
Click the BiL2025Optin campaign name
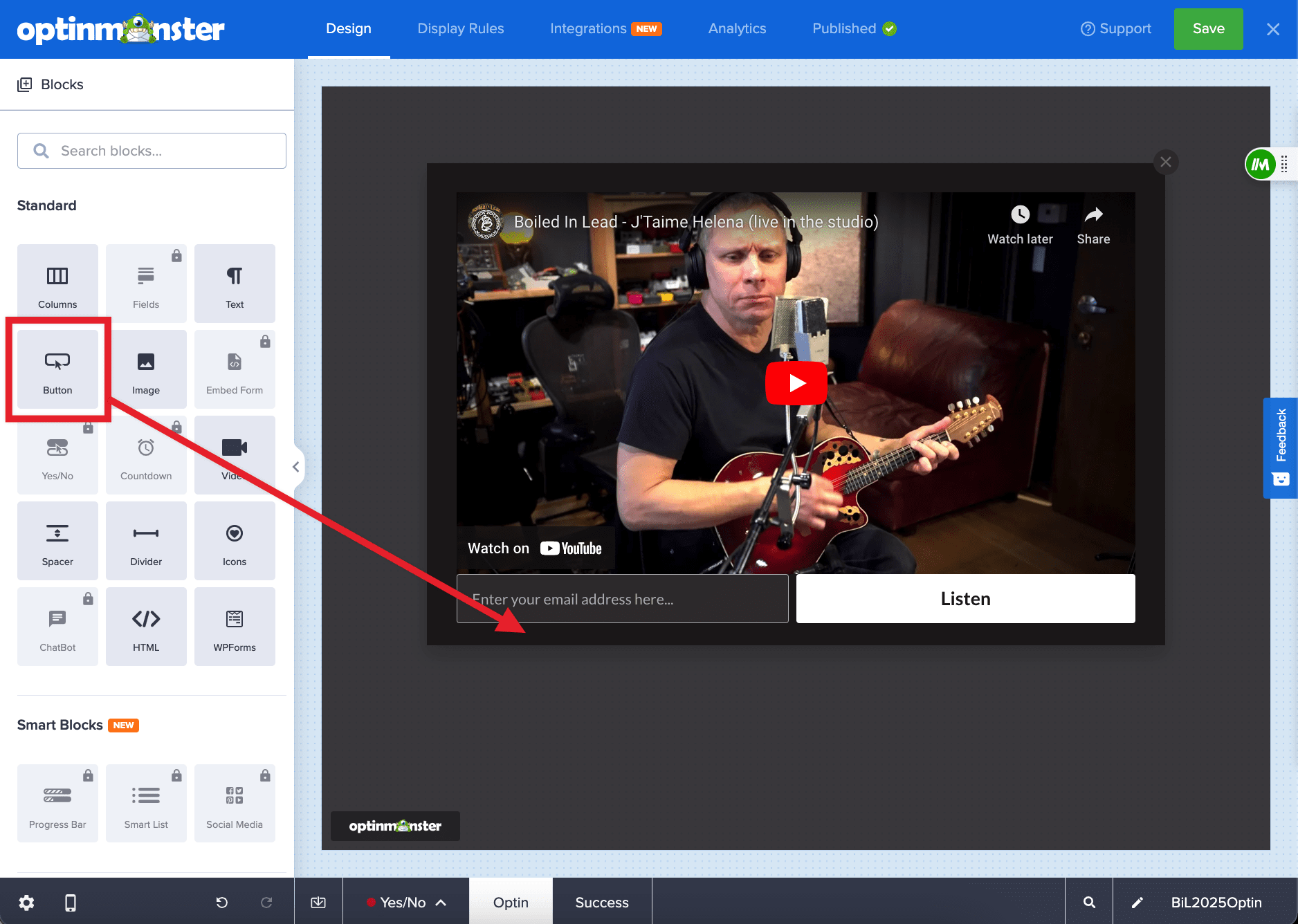1216,903
